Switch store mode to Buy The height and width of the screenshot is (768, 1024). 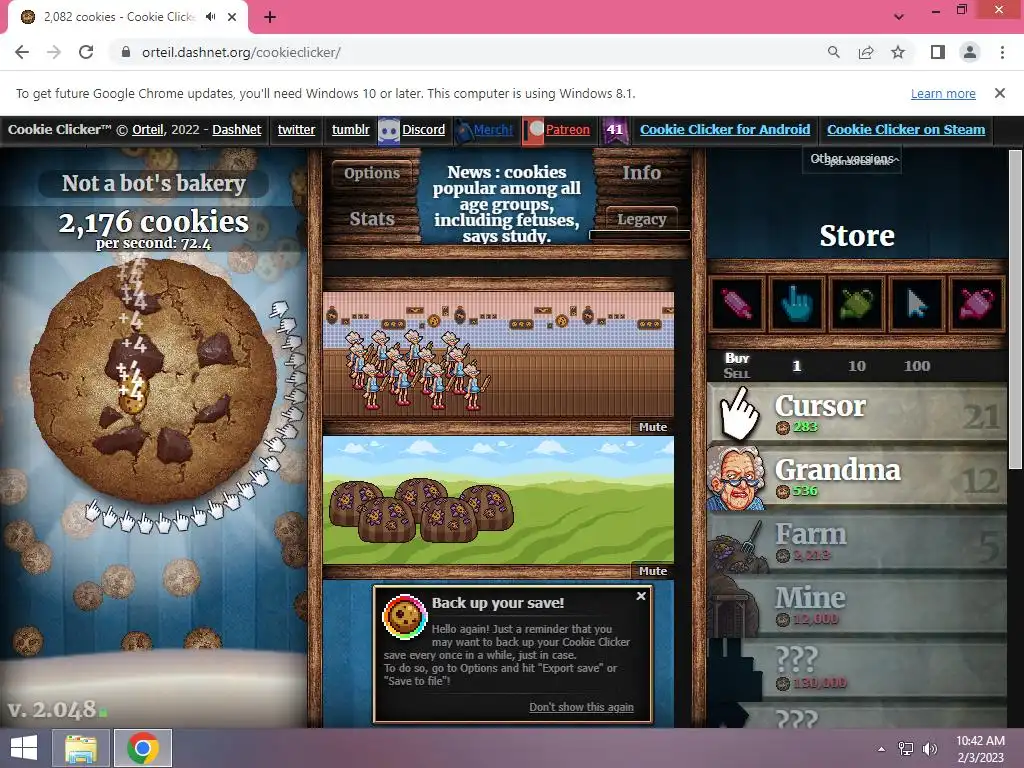point(737,358)
